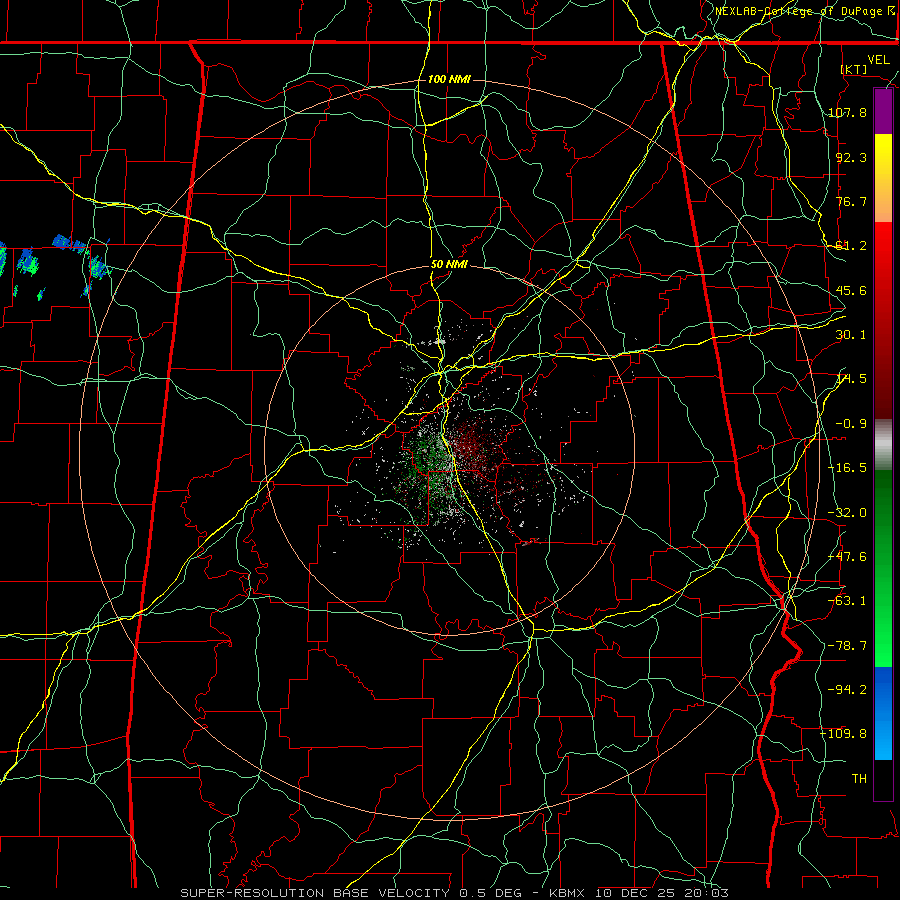Viewport: 900px width, 900px height.
Task: Click the 50 NMI range ring label
Action: [x=449, y=265]
